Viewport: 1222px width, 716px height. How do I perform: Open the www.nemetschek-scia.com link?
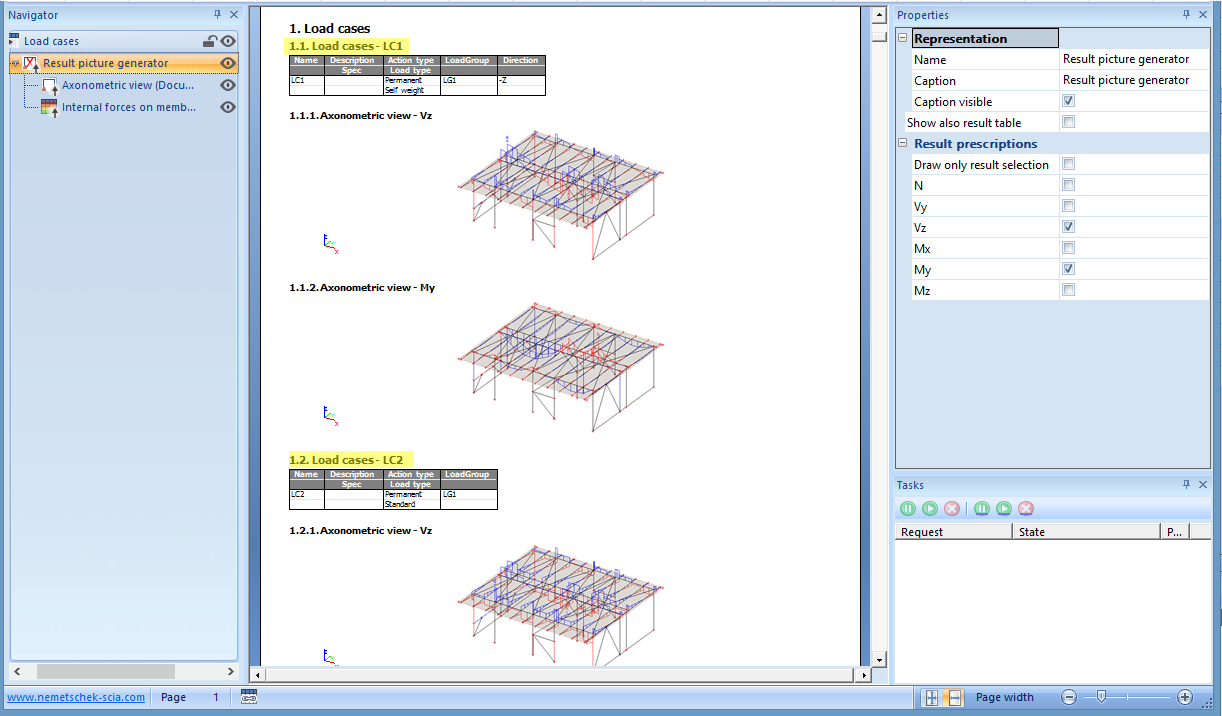pos(76,697)
